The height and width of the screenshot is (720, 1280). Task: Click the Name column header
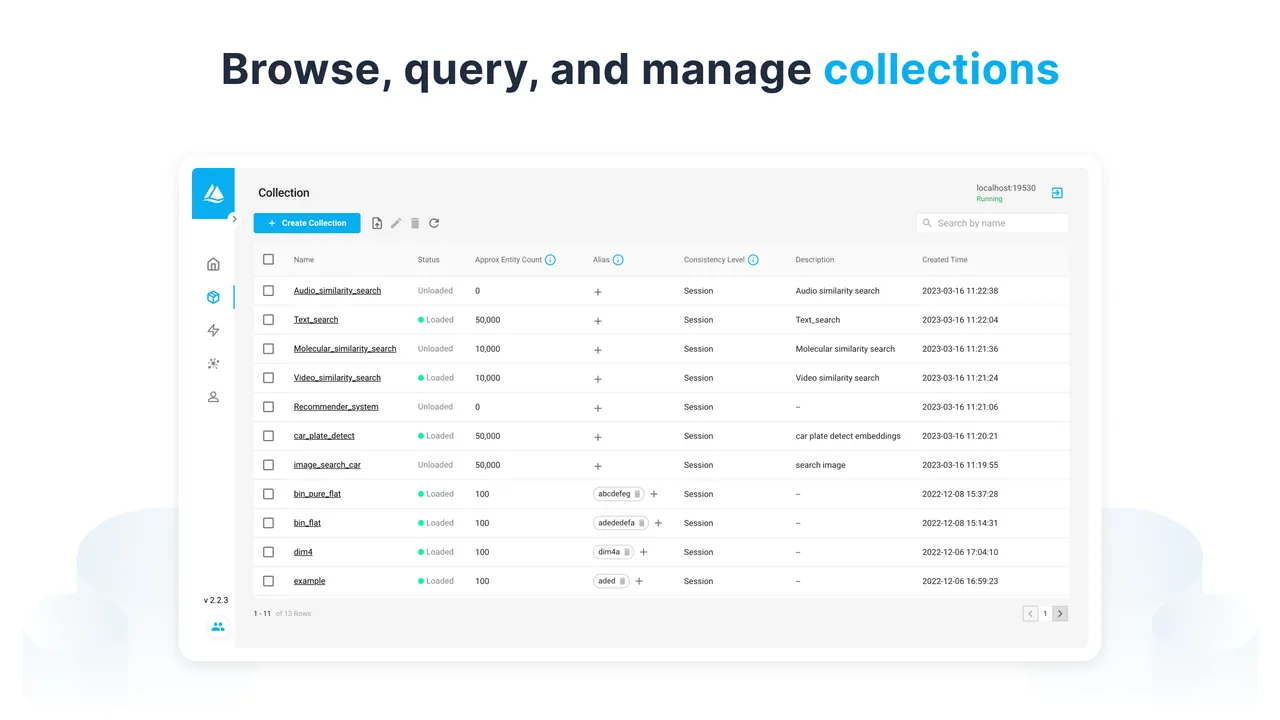coord(304,260)
